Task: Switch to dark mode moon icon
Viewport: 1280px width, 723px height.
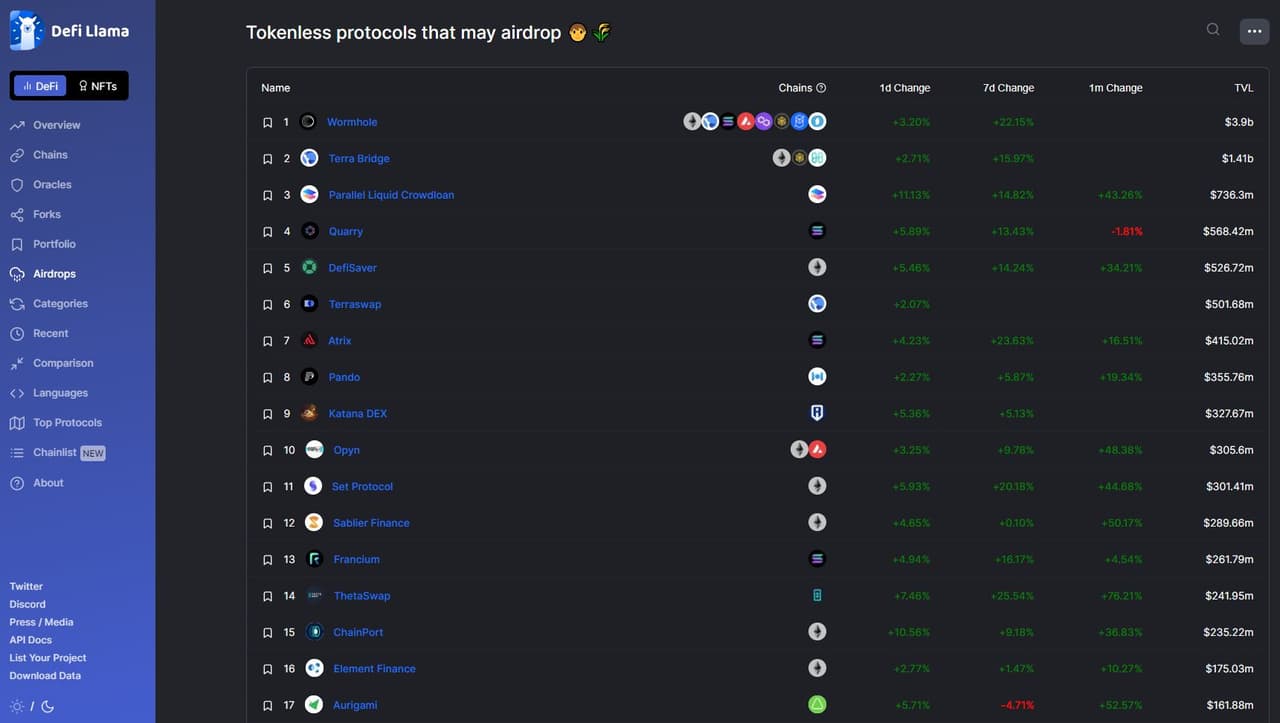Action: [48, 706]
